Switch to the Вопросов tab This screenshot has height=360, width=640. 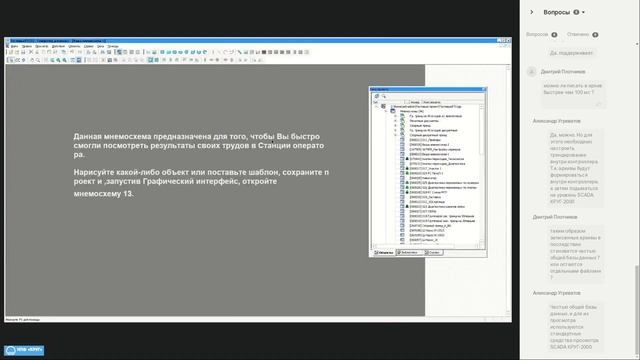pyautogui.click(x=541, y=34)
